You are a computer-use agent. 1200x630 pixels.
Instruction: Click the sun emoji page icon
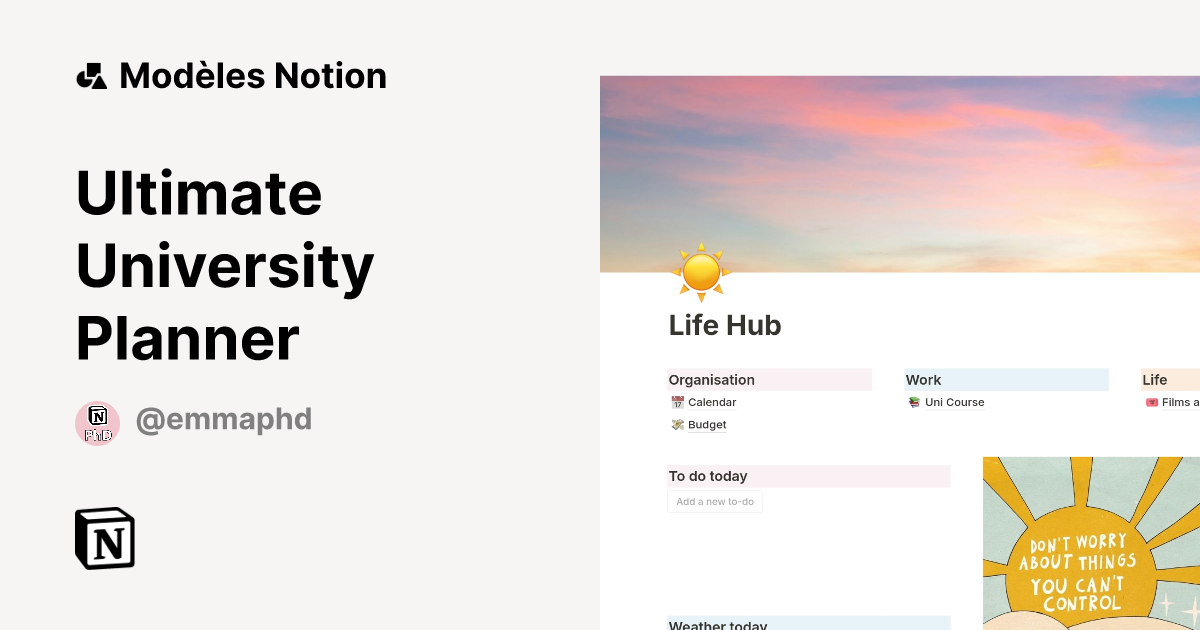(x=700, y=272)
